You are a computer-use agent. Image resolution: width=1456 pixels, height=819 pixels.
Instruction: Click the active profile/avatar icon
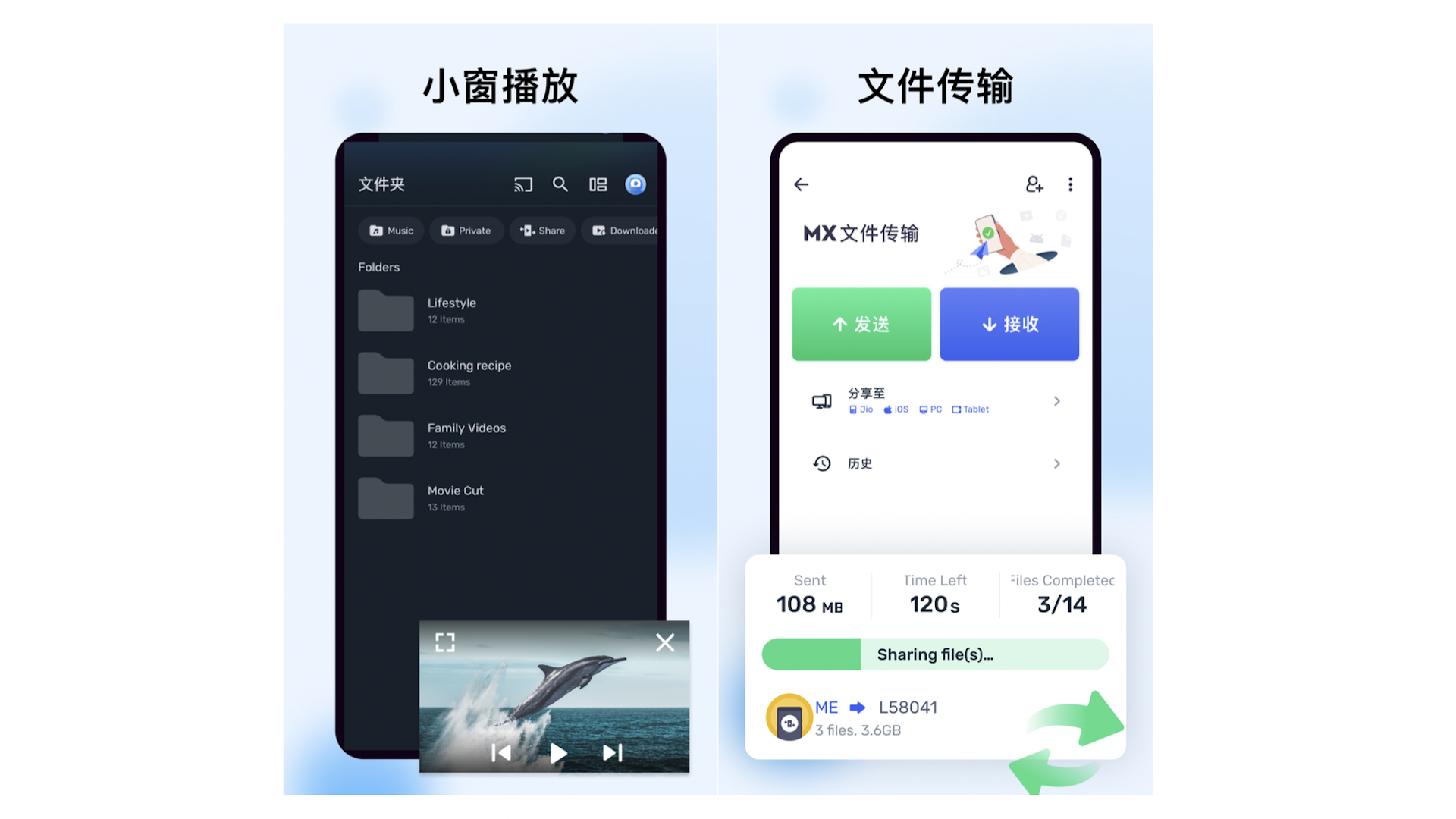point(637,184)
